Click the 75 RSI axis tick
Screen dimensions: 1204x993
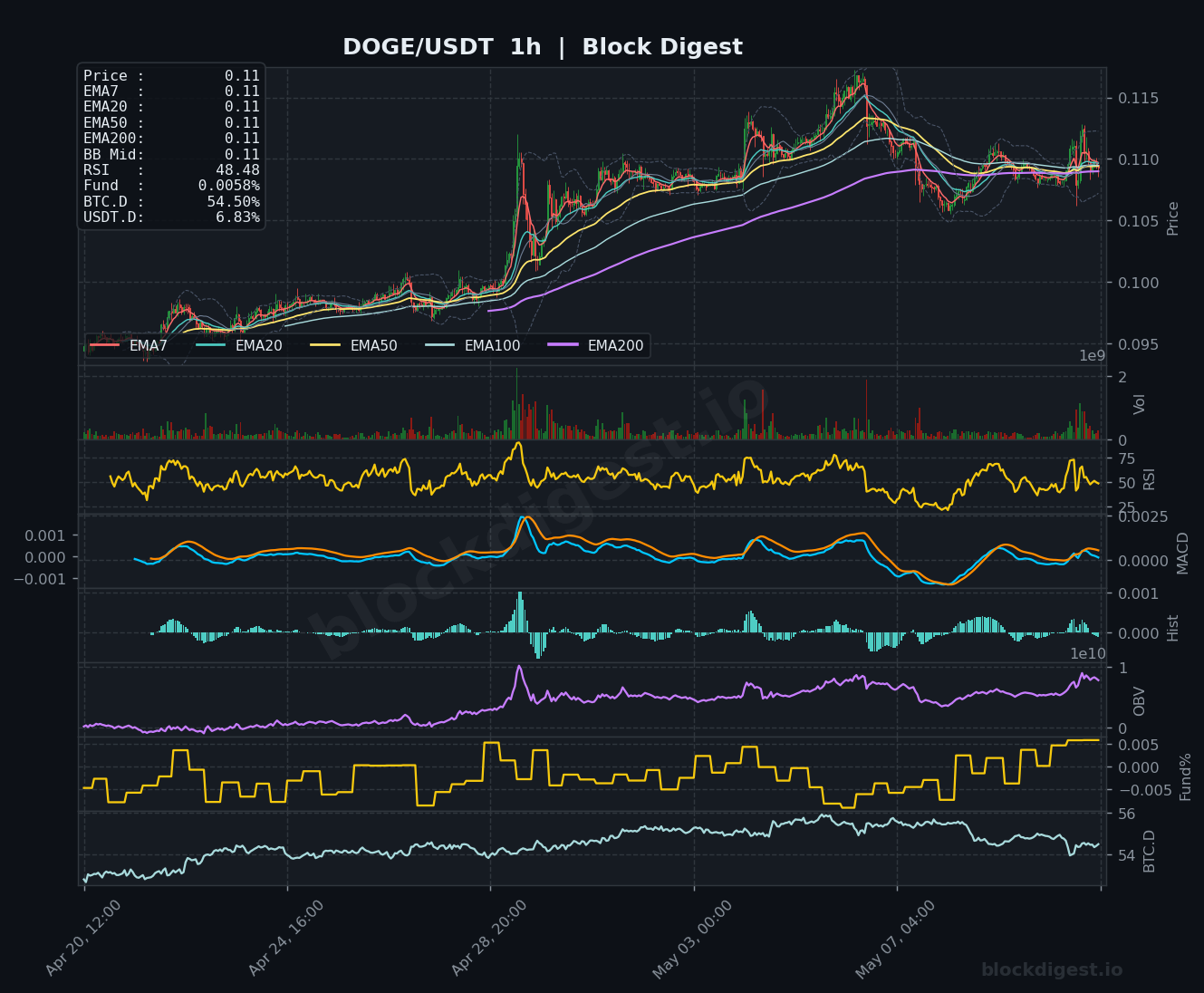1126,458
